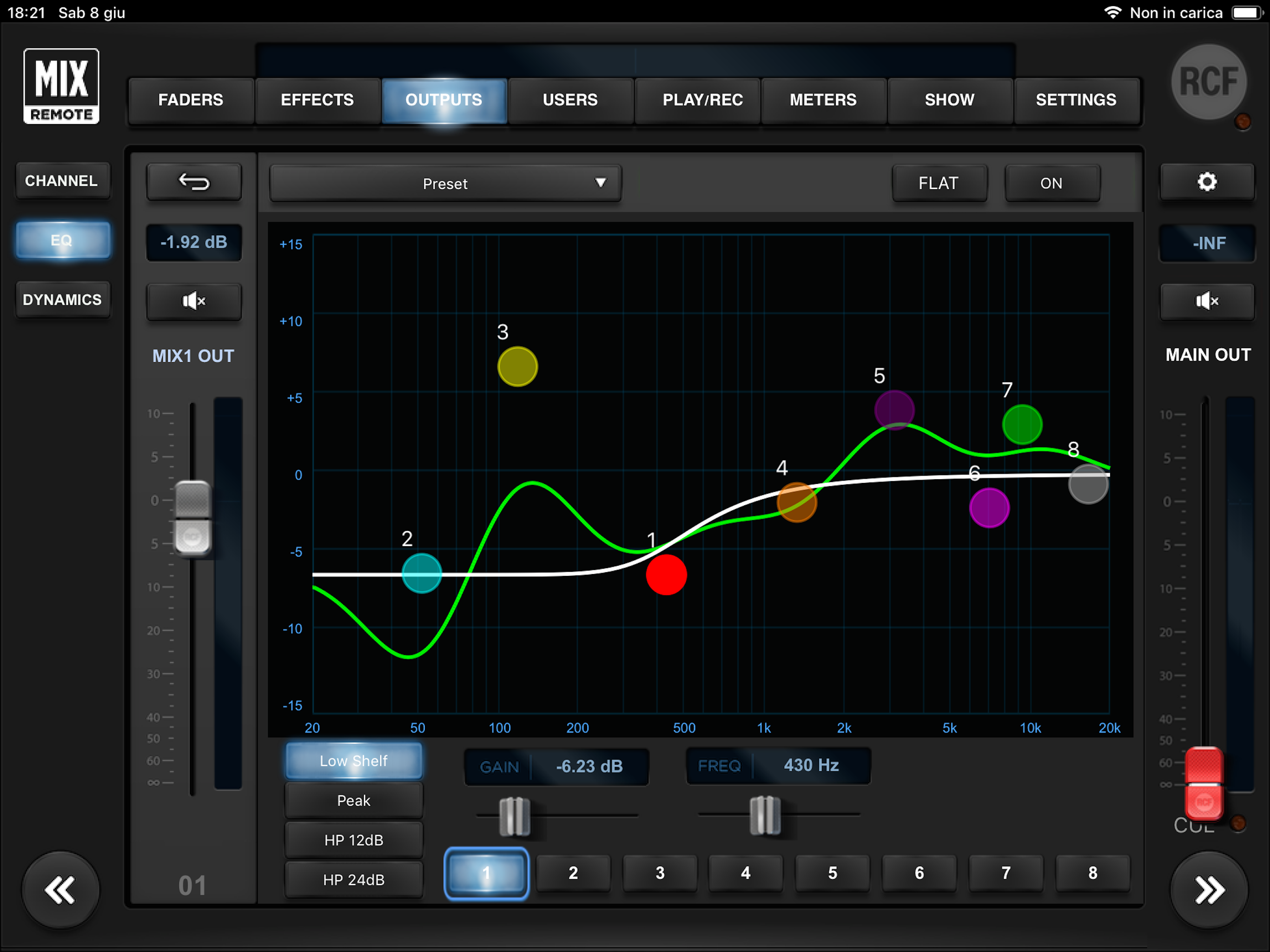
Task: Open the gear settings icon
Action: [1206, 183]
